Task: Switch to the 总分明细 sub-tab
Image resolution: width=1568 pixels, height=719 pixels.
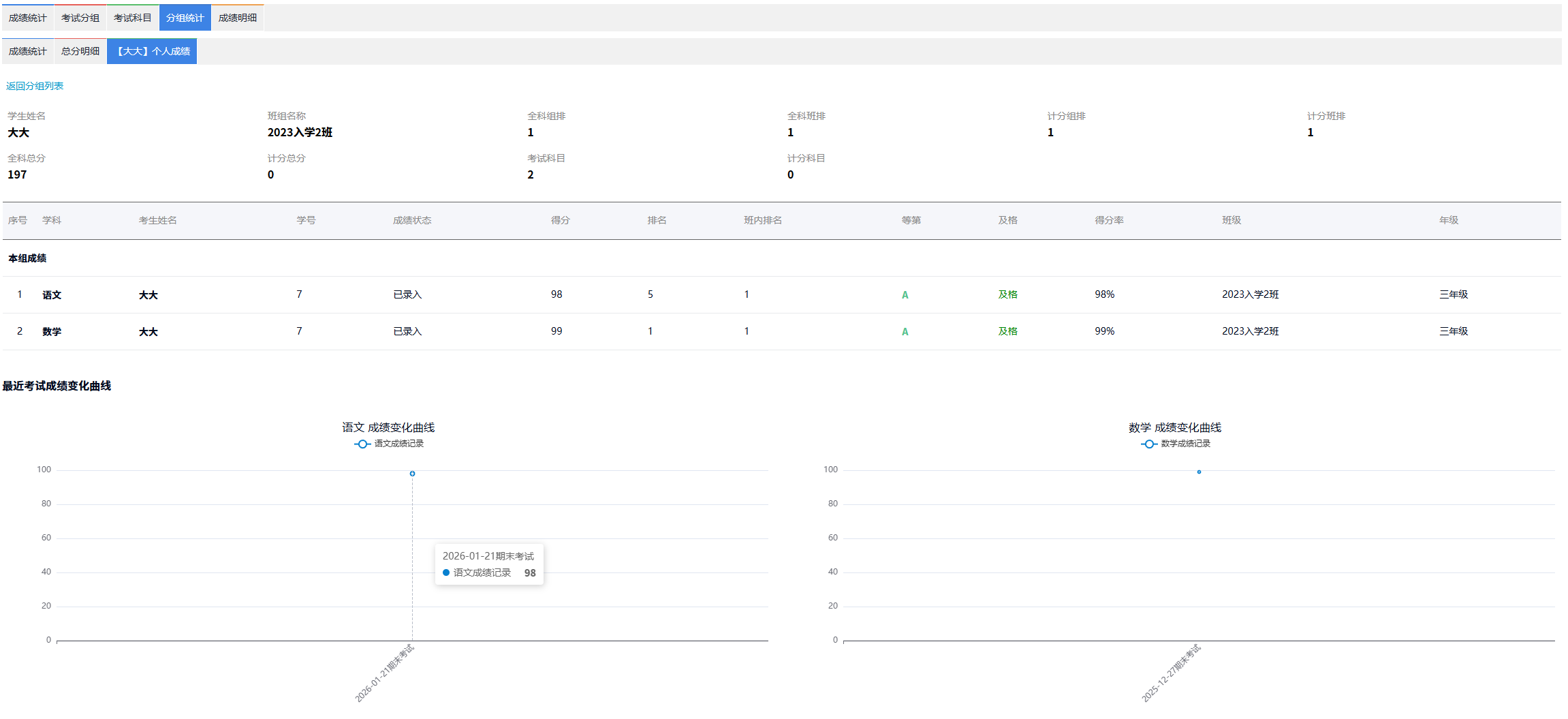Action: [x=80, y=51]
